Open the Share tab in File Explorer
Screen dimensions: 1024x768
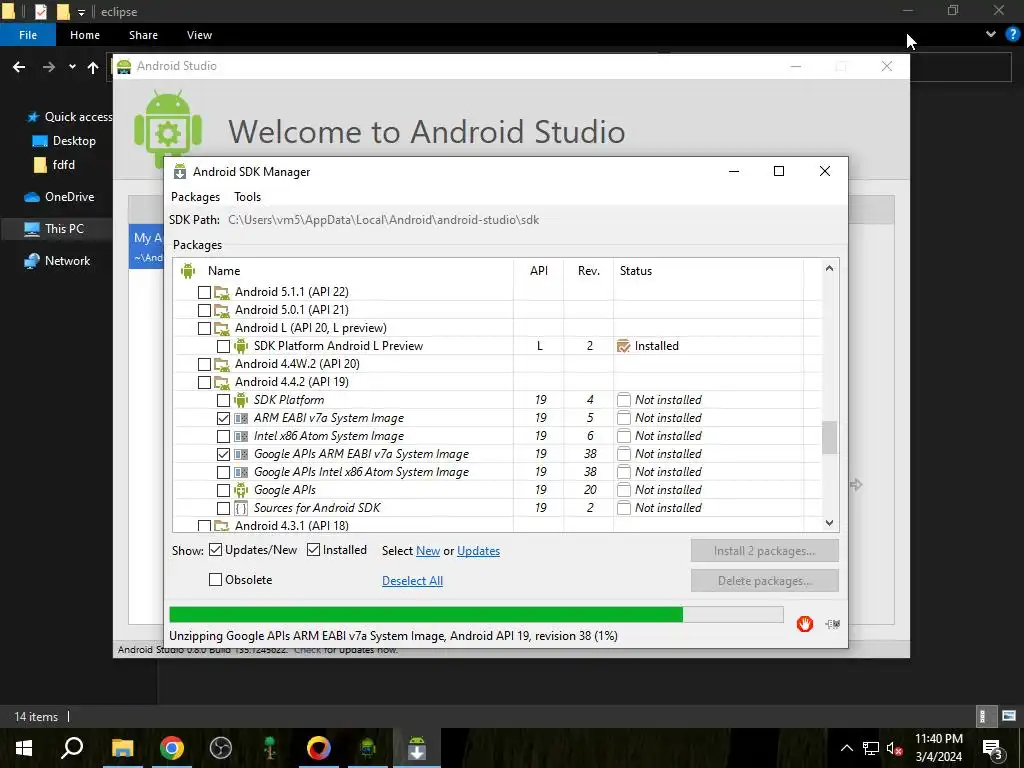pos(143,35)
